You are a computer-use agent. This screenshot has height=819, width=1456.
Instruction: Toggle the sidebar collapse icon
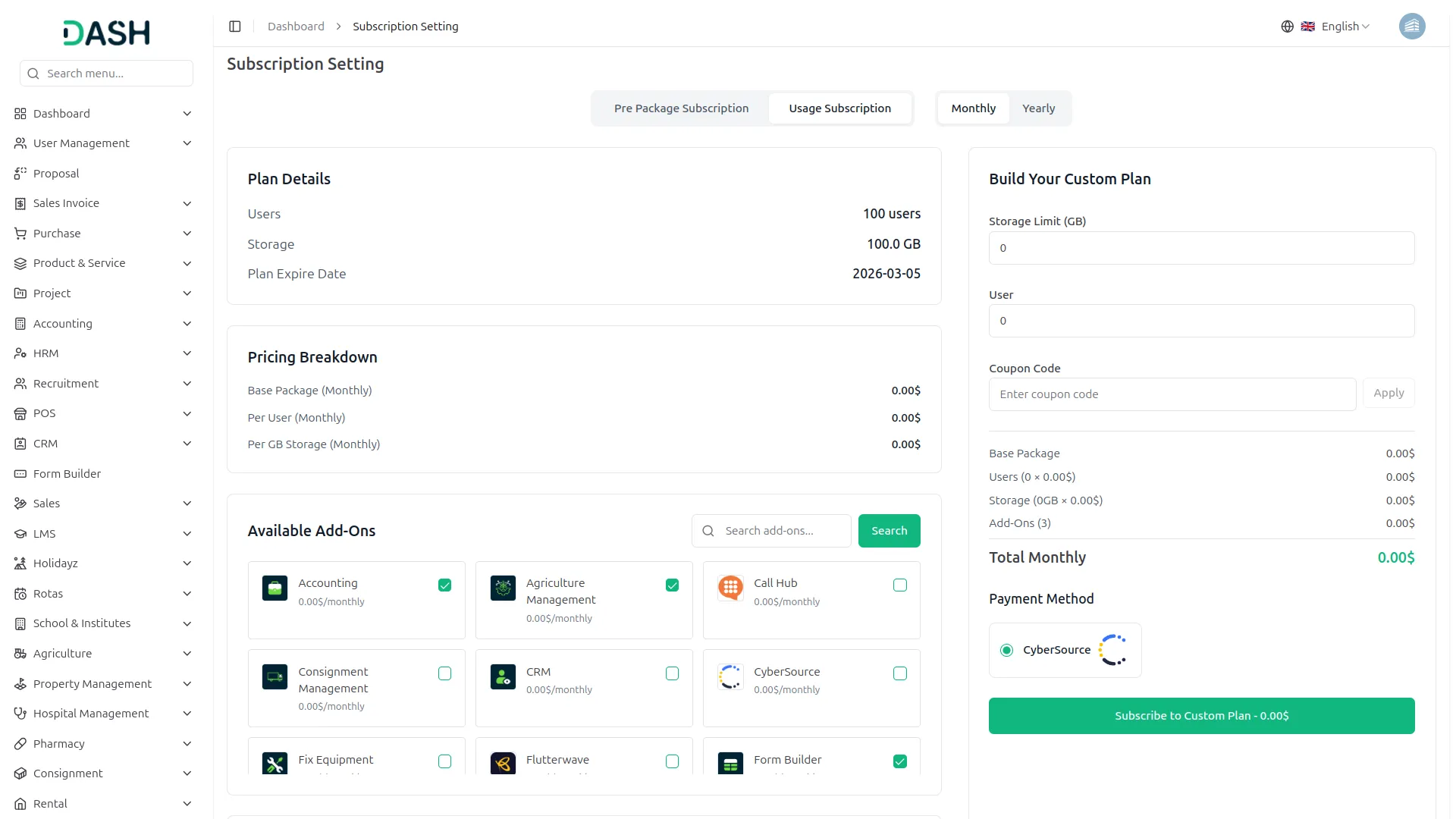(235, 27)
